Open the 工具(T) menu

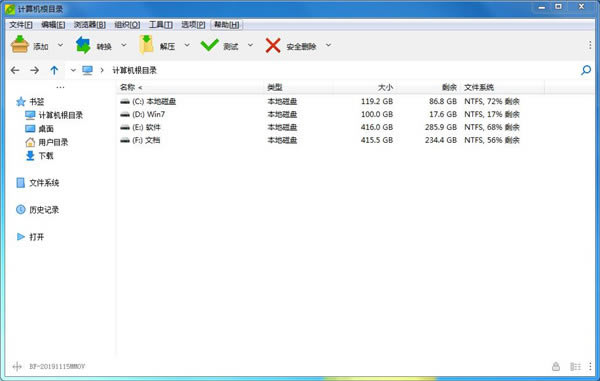160,25
